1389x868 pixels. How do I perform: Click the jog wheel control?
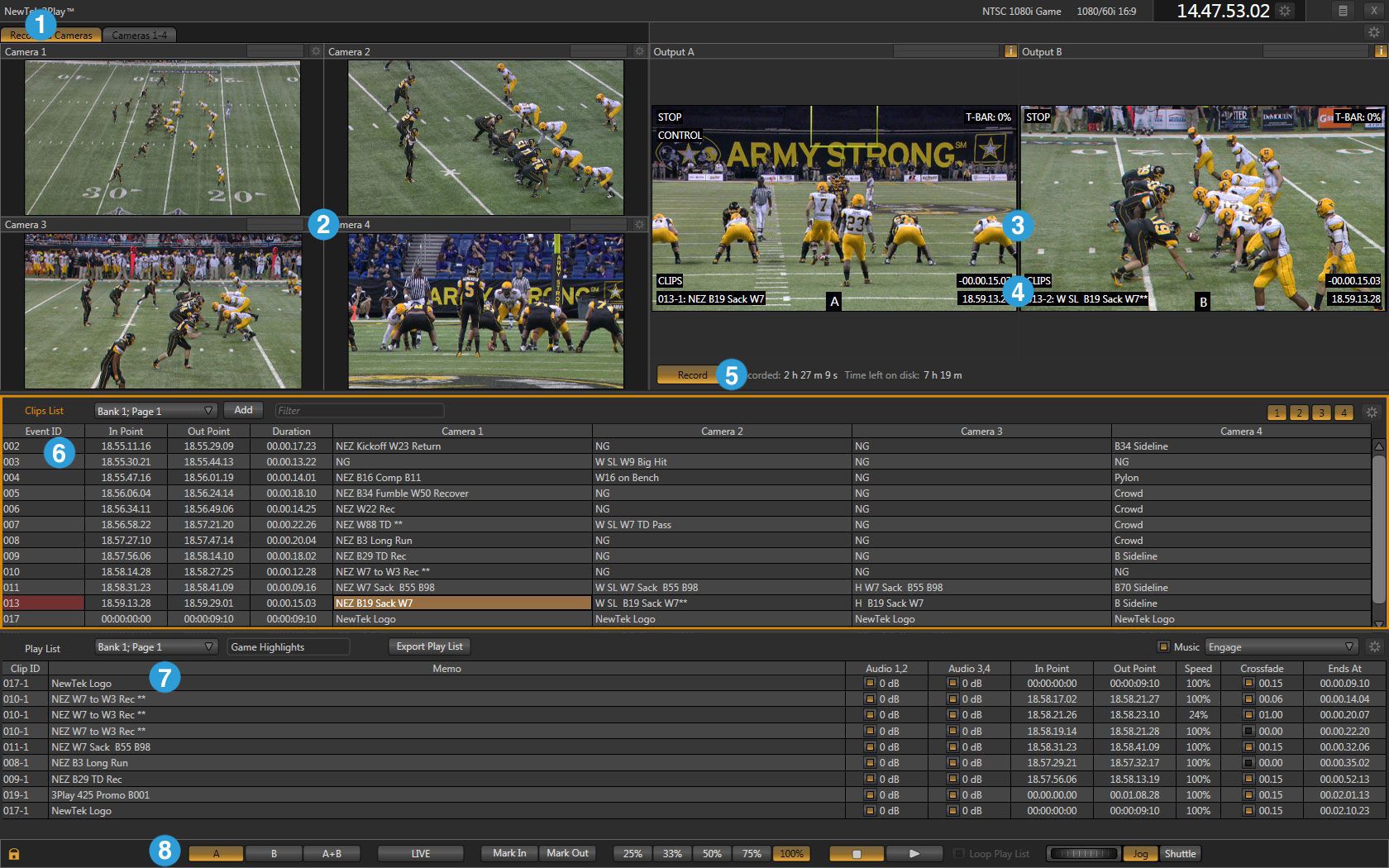pos(1083,854)
